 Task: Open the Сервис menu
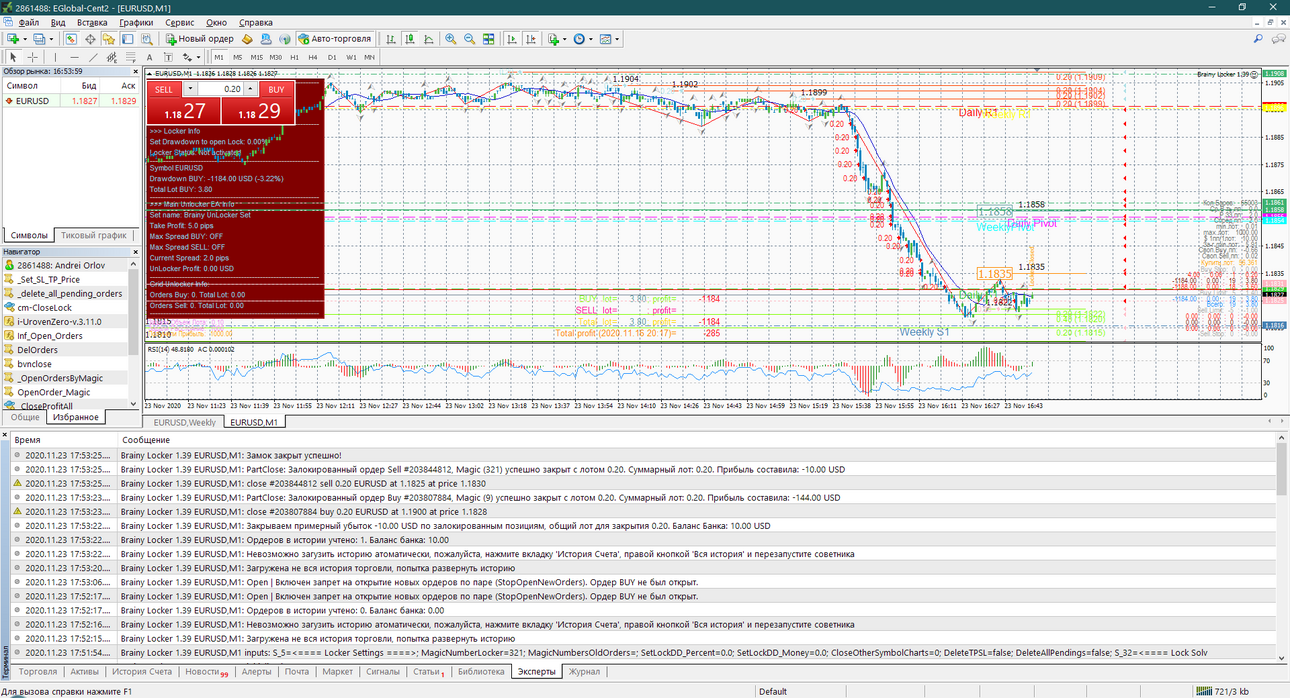[x=180, y=22]
